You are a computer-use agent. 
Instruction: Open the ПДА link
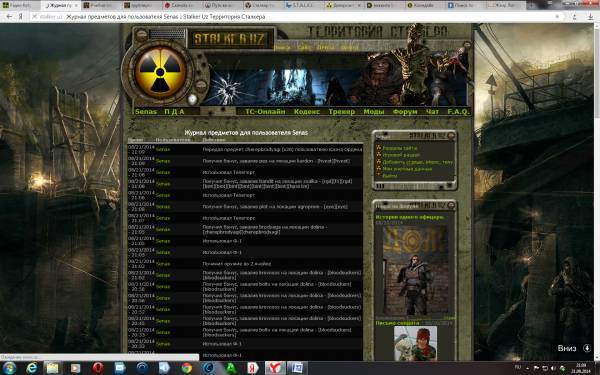174,112
